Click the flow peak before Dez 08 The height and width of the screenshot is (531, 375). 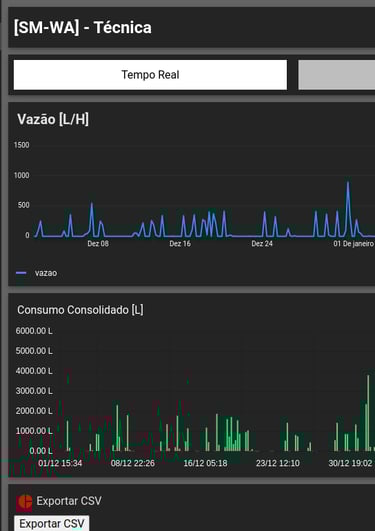[91, 204]
